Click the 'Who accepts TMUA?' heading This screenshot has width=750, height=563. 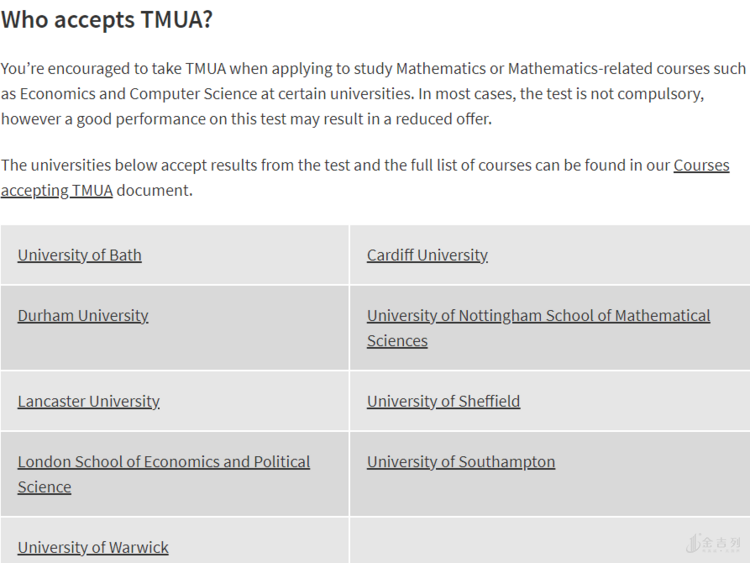point(106,19)
